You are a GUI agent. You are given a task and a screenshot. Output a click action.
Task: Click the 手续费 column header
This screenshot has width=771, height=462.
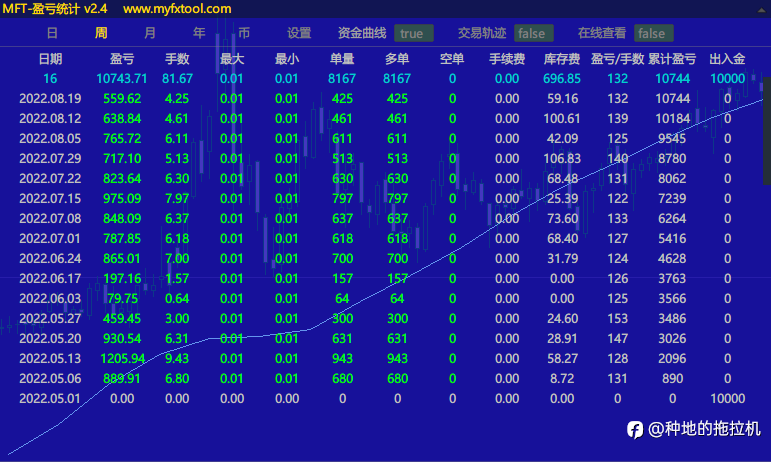click(507, 59)
